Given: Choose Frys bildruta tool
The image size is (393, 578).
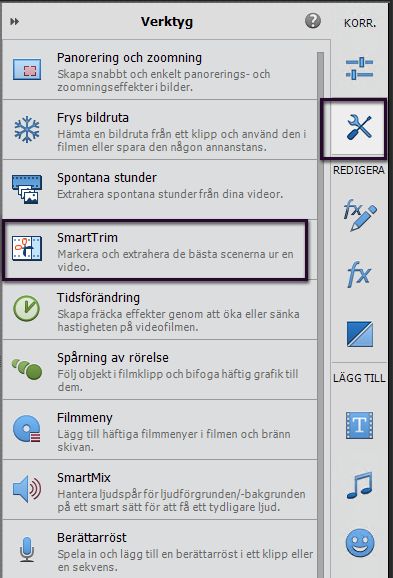Looking at the screenshot, I should point(160,130).
